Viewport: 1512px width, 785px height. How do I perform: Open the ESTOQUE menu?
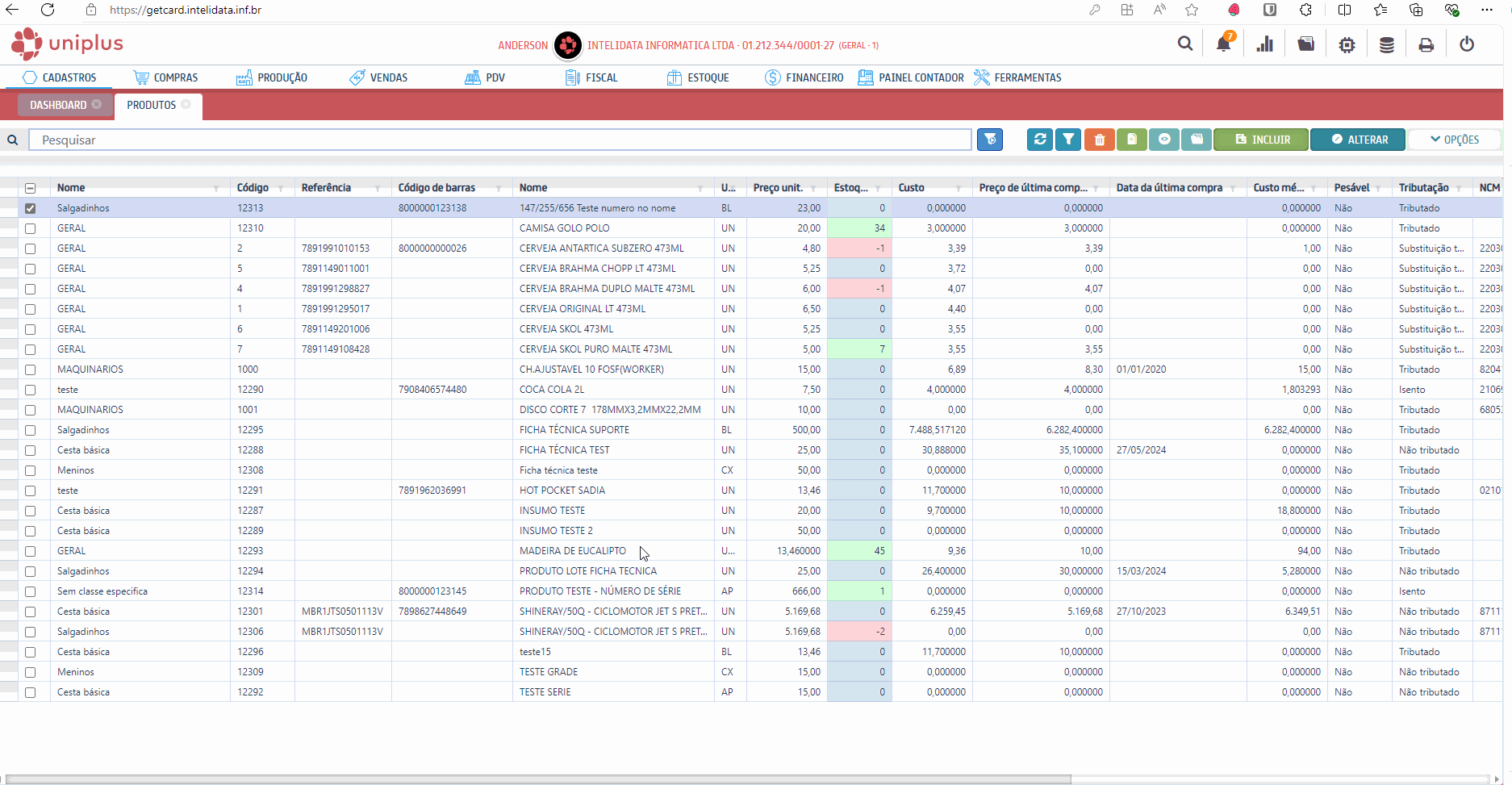click(698, 77)
